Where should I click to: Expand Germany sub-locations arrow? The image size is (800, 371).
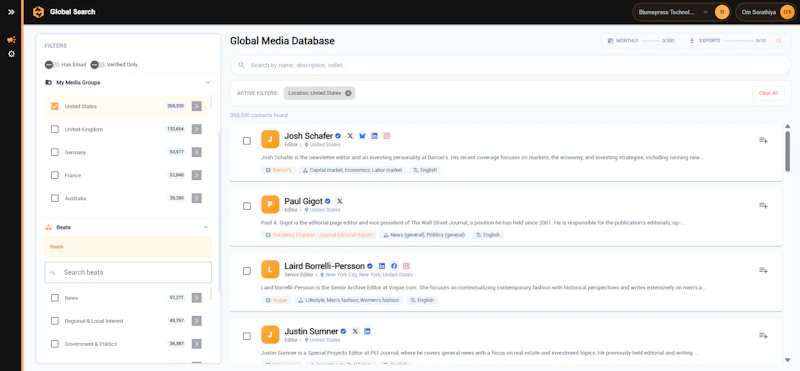point(196,152)
